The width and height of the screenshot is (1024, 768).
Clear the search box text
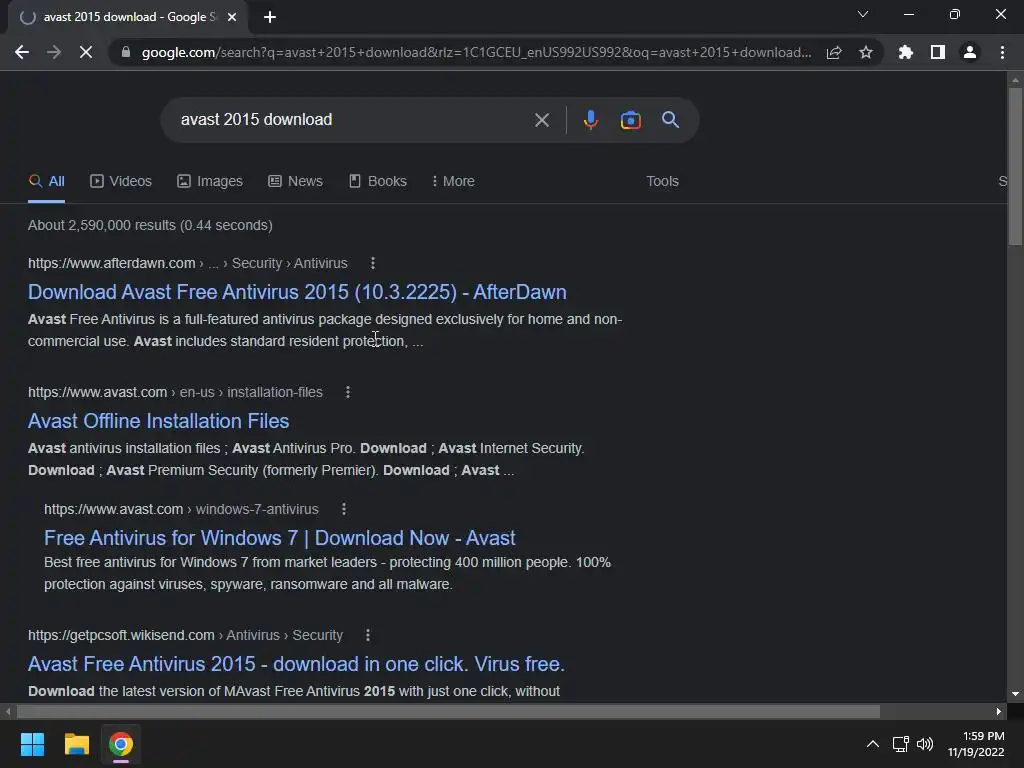tap(541, 120)
